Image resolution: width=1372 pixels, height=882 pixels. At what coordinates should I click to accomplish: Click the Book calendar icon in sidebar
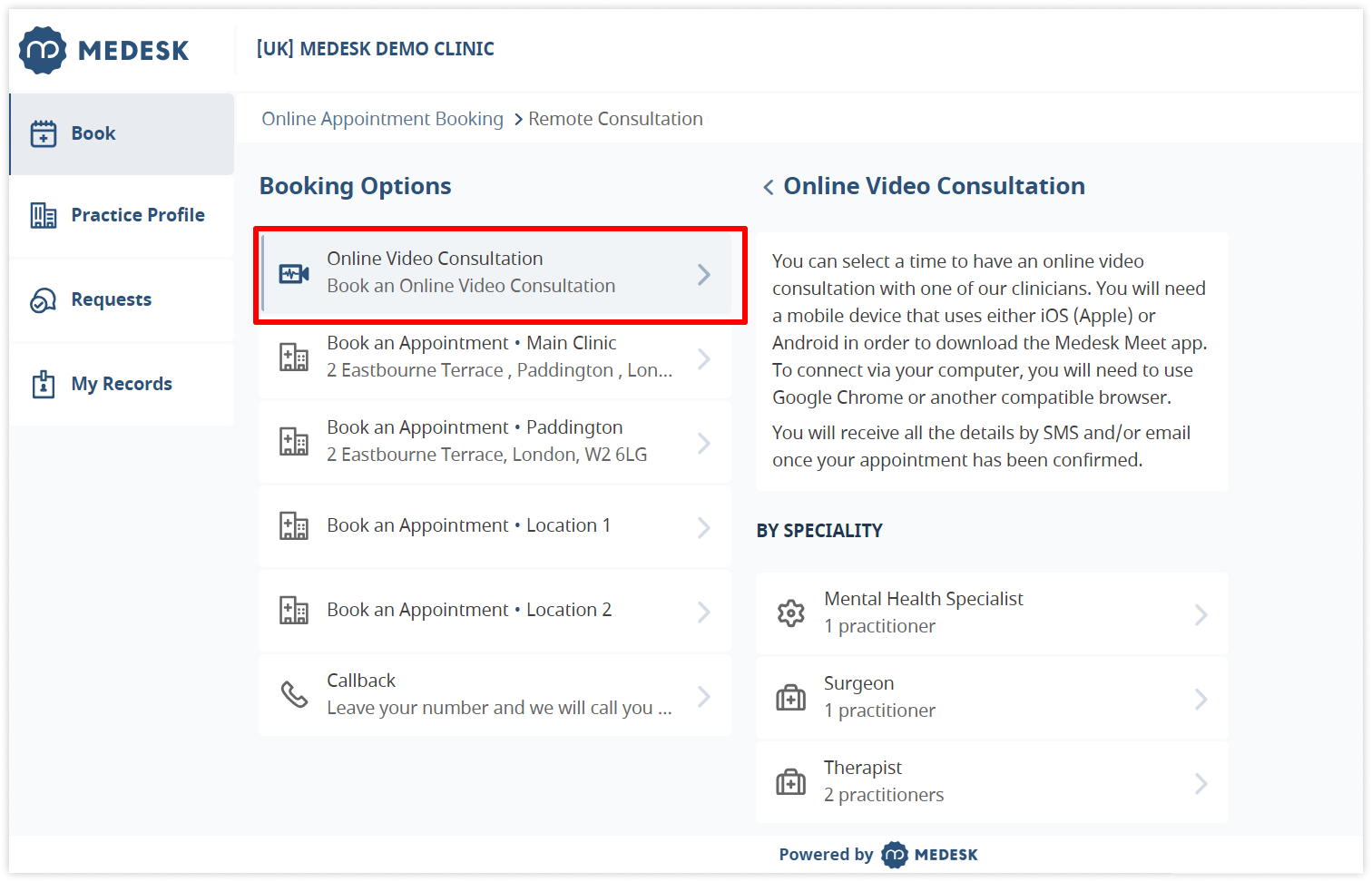pos(44,133)
